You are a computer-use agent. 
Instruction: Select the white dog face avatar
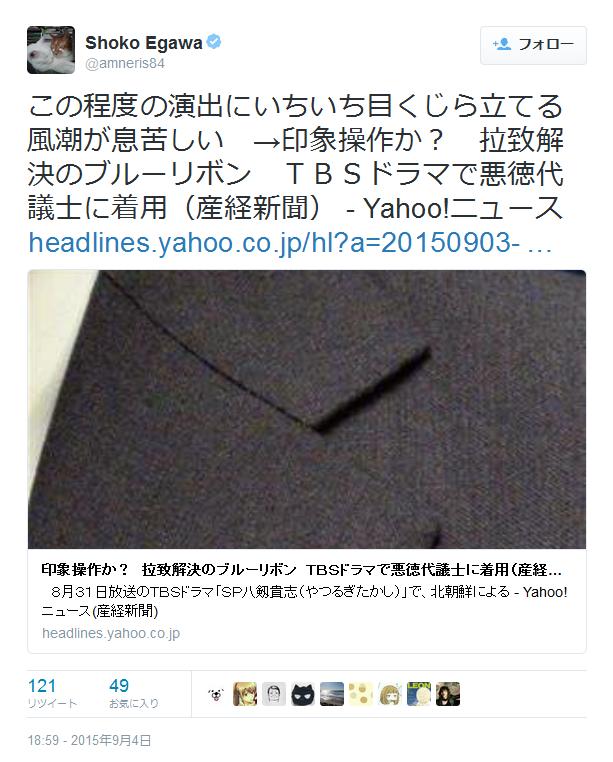216,694
